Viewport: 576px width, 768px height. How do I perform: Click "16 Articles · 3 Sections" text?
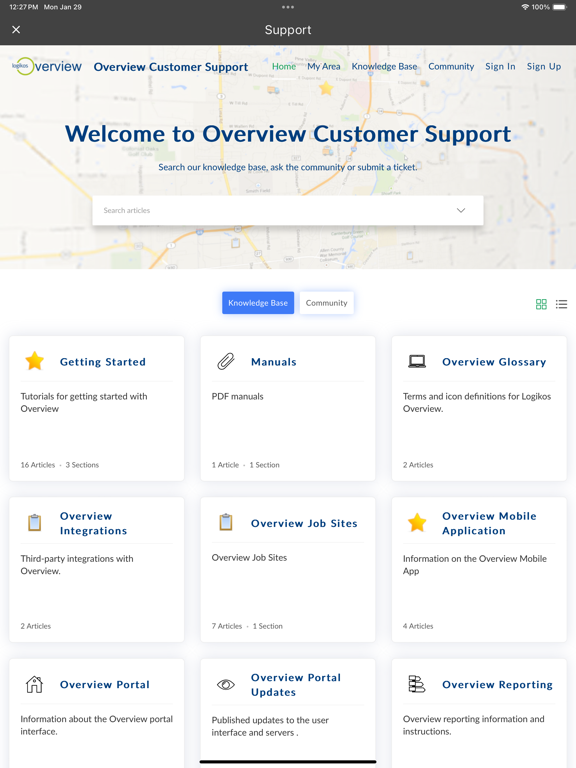coord(60,465)
